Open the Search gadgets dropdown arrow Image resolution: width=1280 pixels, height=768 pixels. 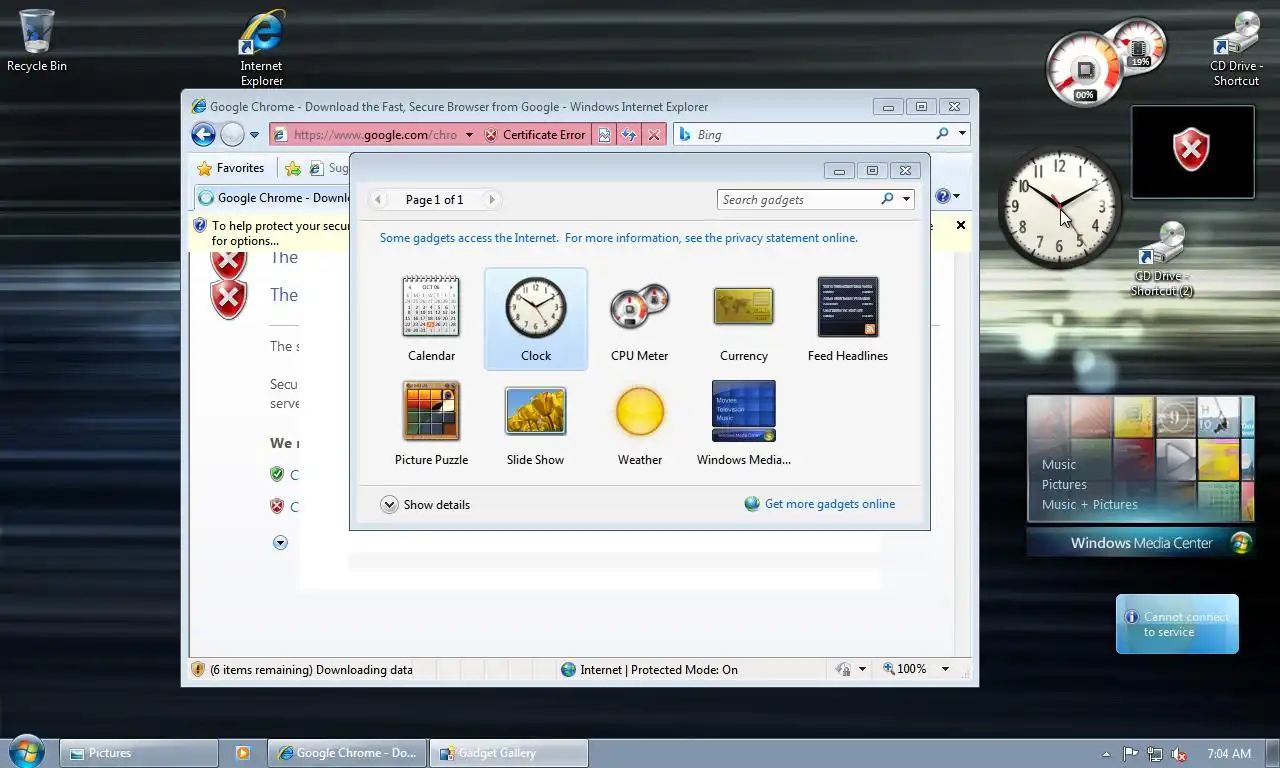pos(906,199)
